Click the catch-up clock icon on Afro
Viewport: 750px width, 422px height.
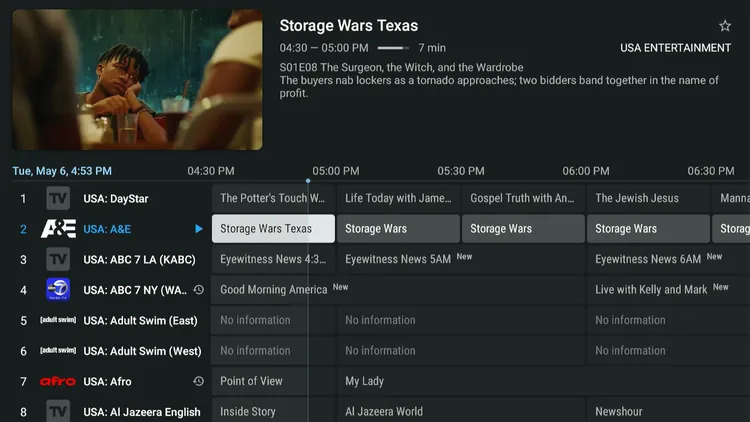point(198,381)
